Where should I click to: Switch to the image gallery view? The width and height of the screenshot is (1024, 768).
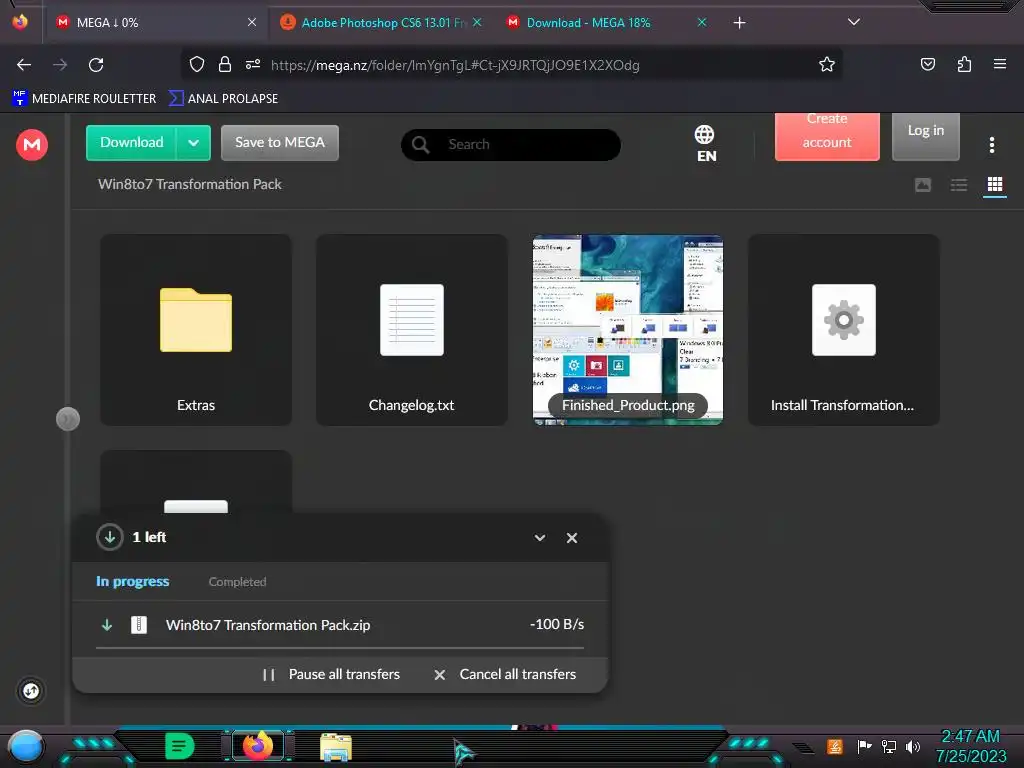[x=923, y=185]
